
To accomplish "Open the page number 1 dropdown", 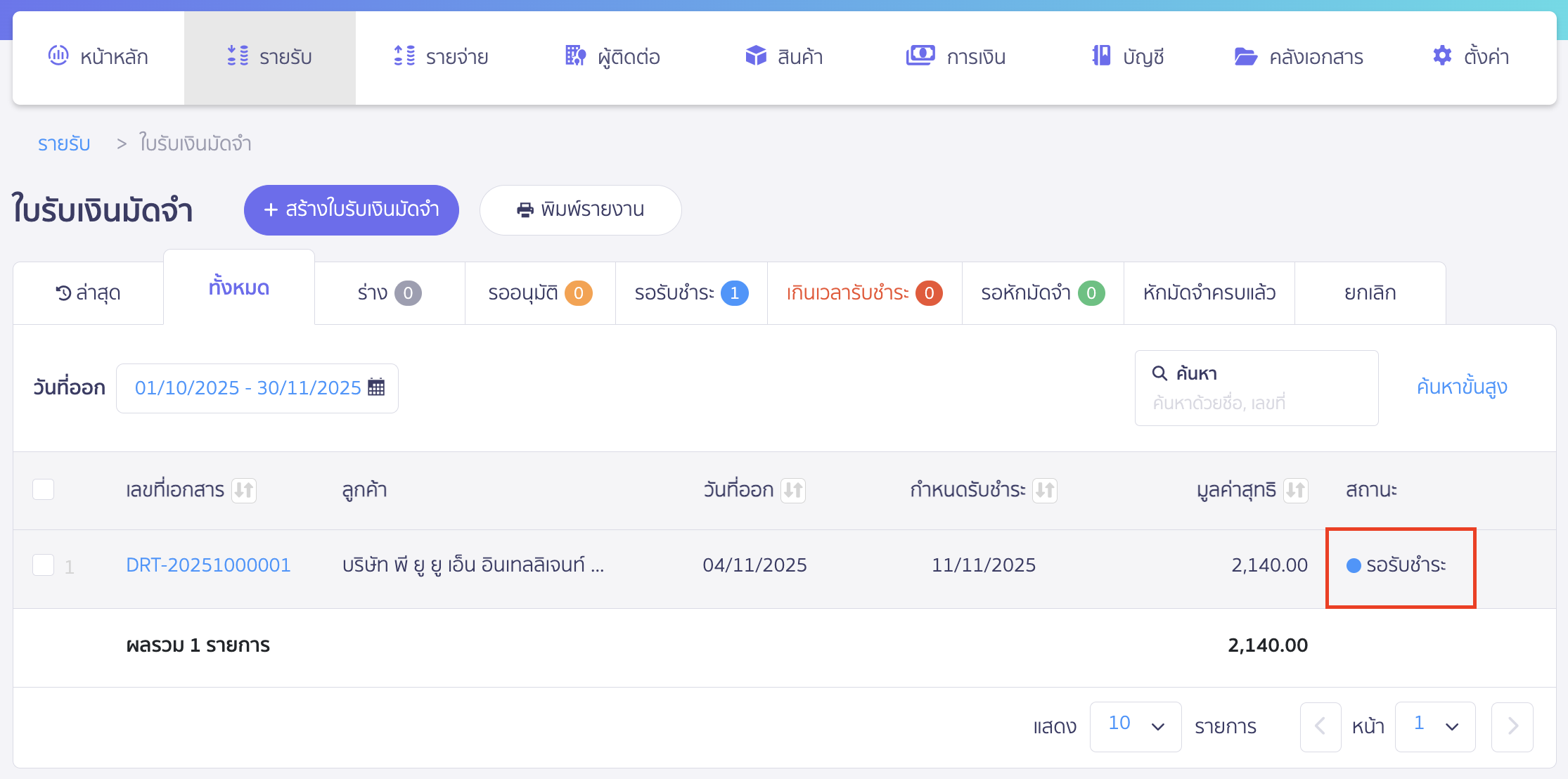I will pos(1434,726).
